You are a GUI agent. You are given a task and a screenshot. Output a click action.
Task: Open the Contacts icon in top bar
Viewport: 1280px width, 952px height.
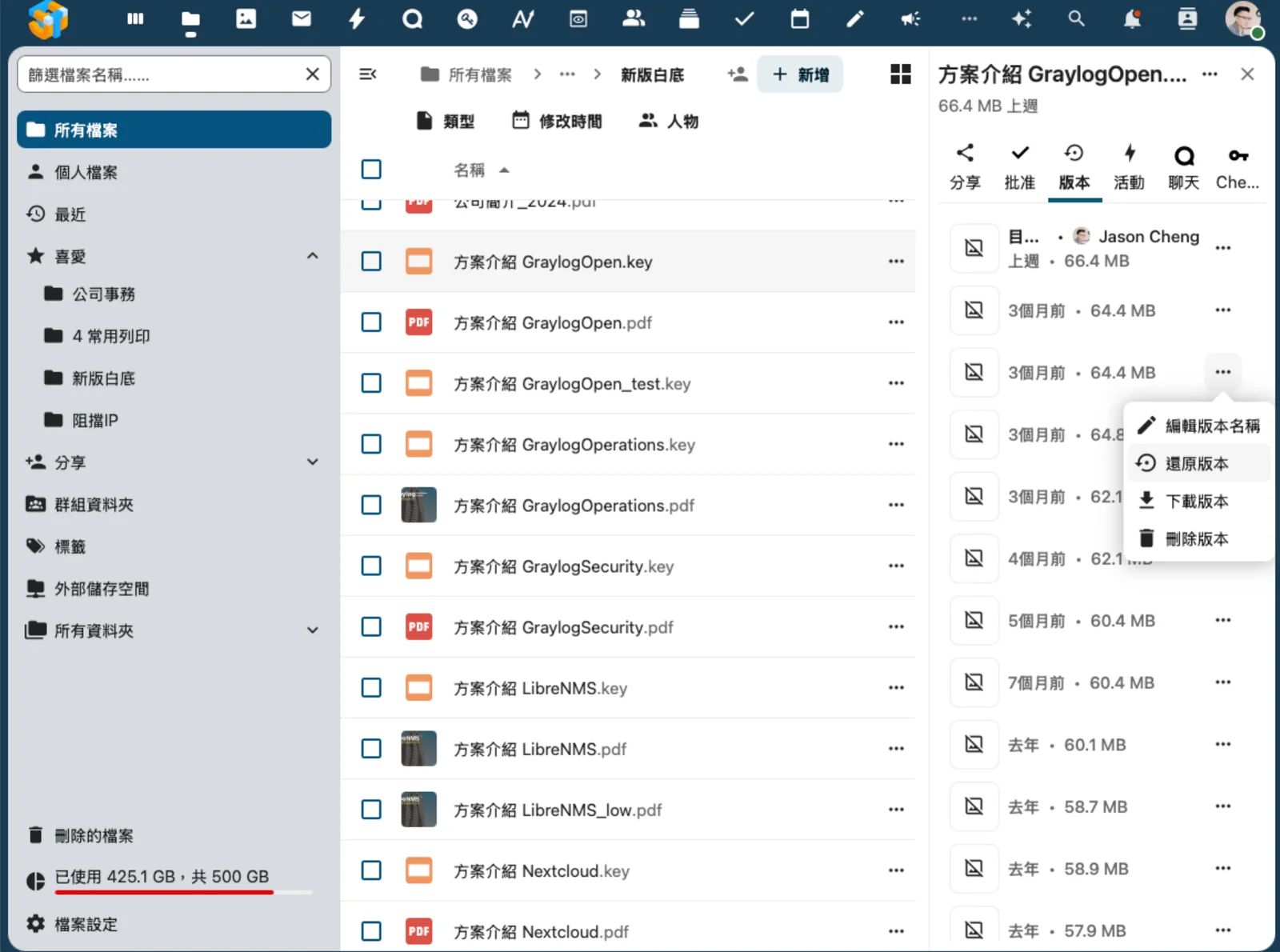(x=634, y=19)
